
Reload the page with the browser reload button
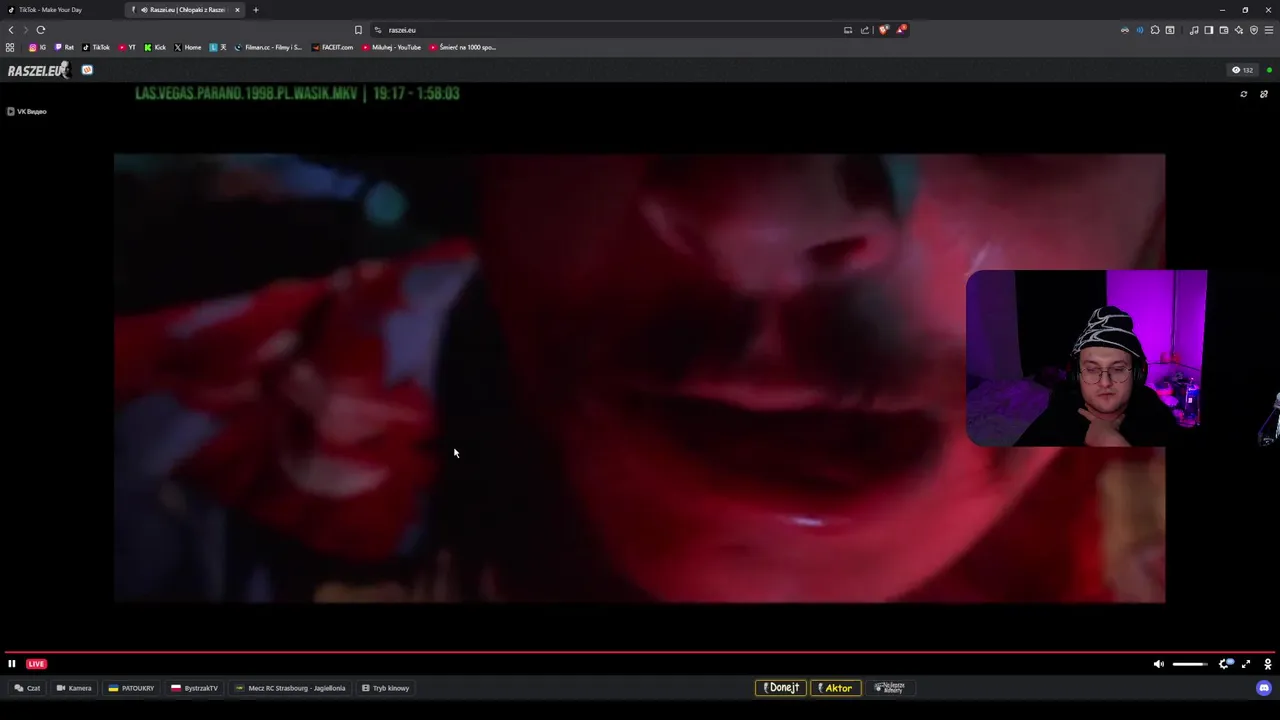pyautogui.click(x=41, y=30)
